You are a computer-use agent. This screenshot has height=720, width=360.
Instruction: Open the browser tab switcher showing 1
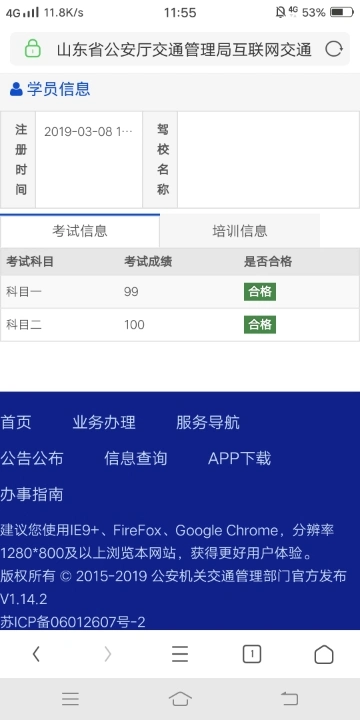[x=252, y=654]
